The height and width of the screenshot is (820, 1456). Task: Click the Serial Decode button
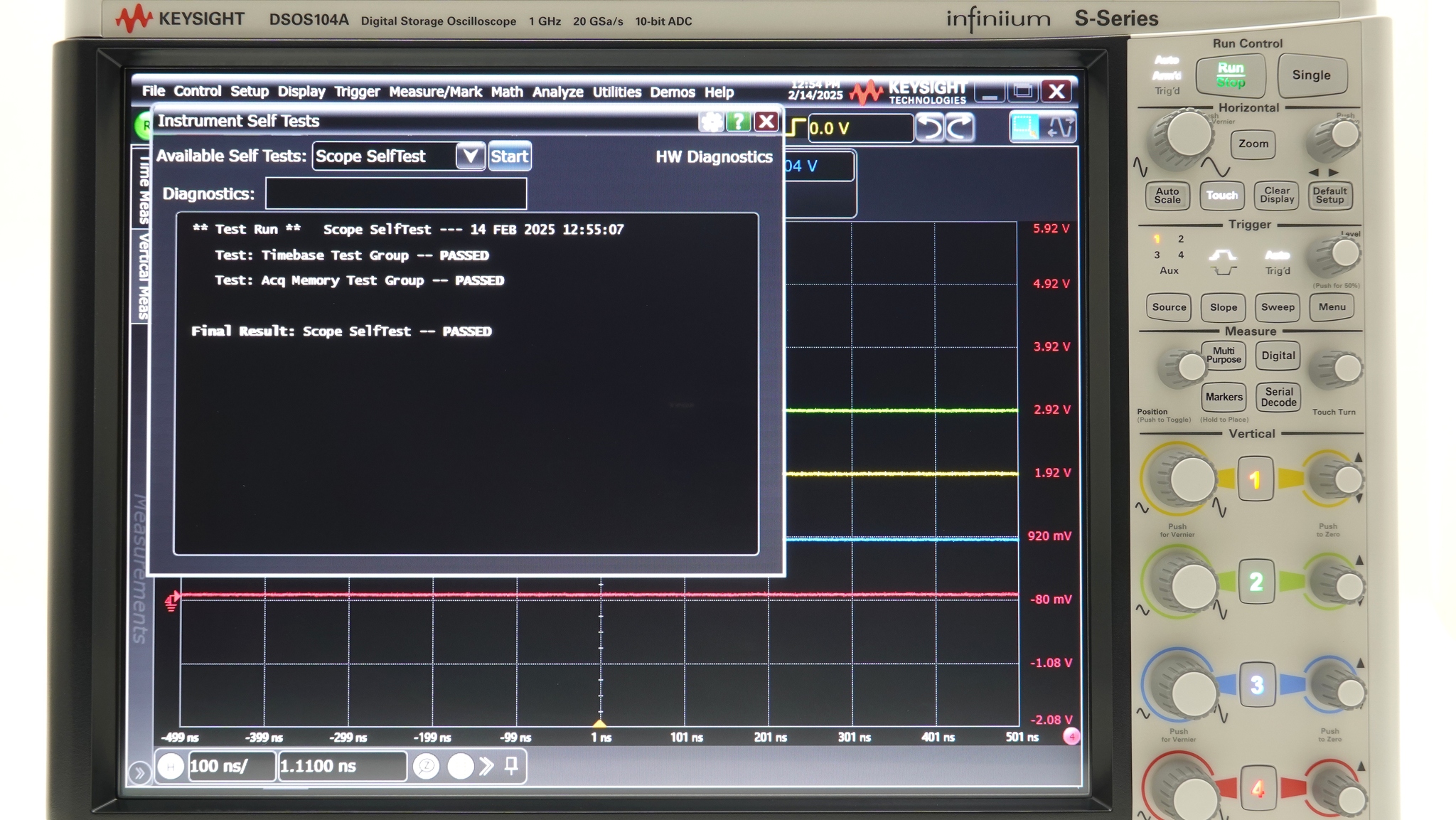[1278, 398]
